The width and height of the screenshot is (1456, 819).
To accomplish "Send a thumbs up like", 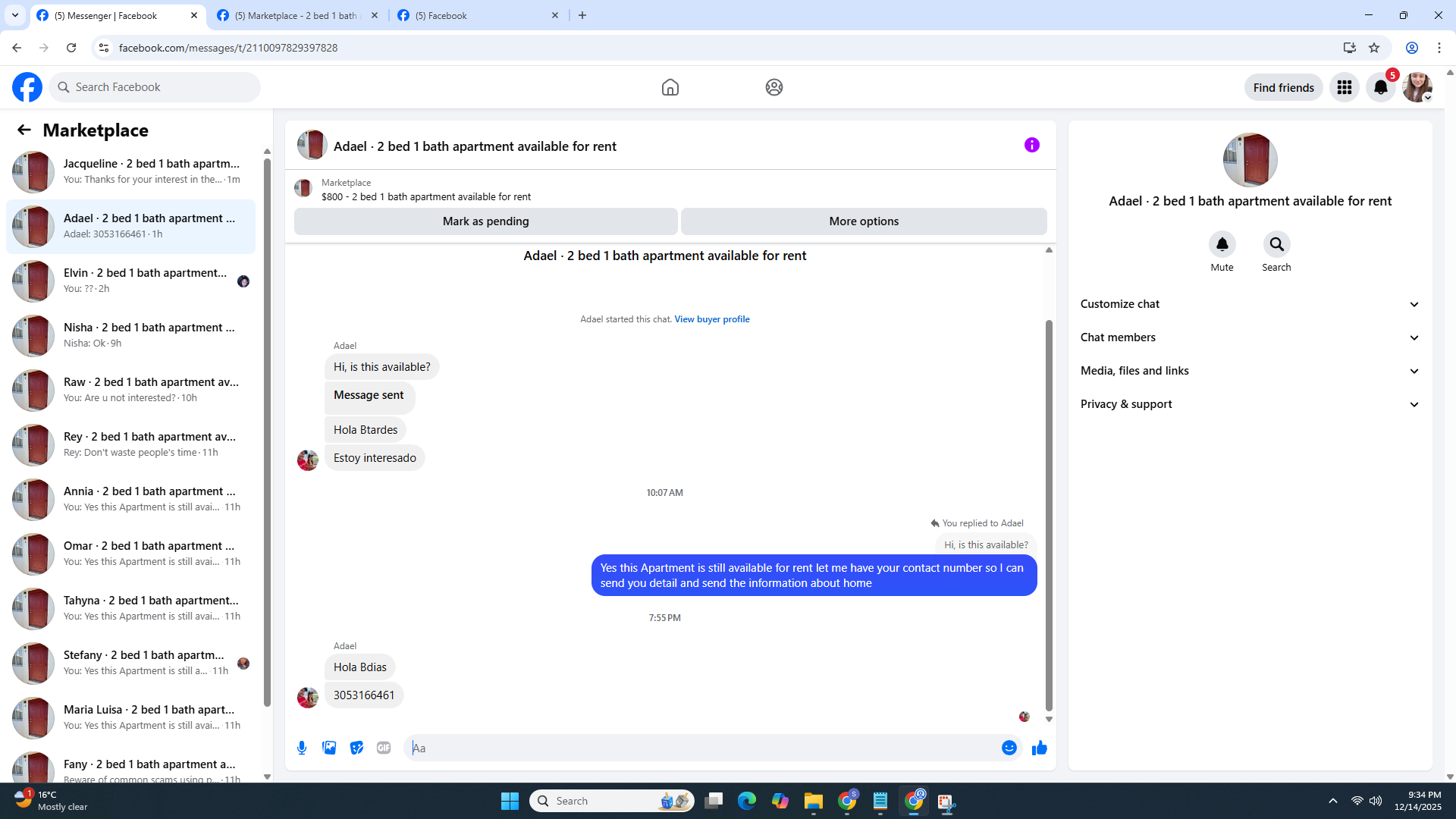I will coord(1039,748).
